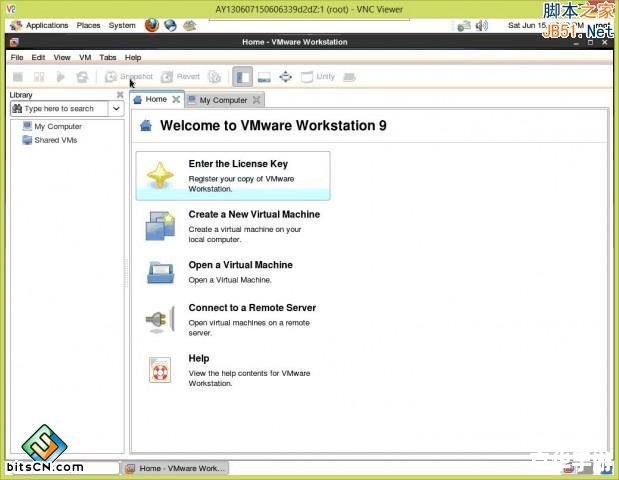The image size is (619, 480).
Task: Launch Firefox from the top panel
Action: click(151, 25)
